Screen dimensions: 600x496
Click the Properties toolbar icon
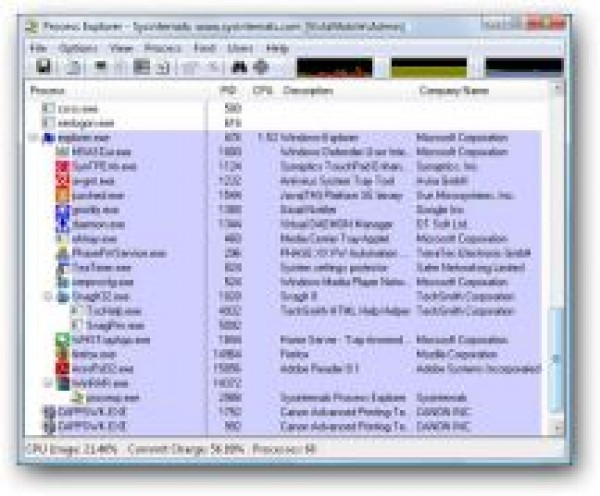coord(190,68)
